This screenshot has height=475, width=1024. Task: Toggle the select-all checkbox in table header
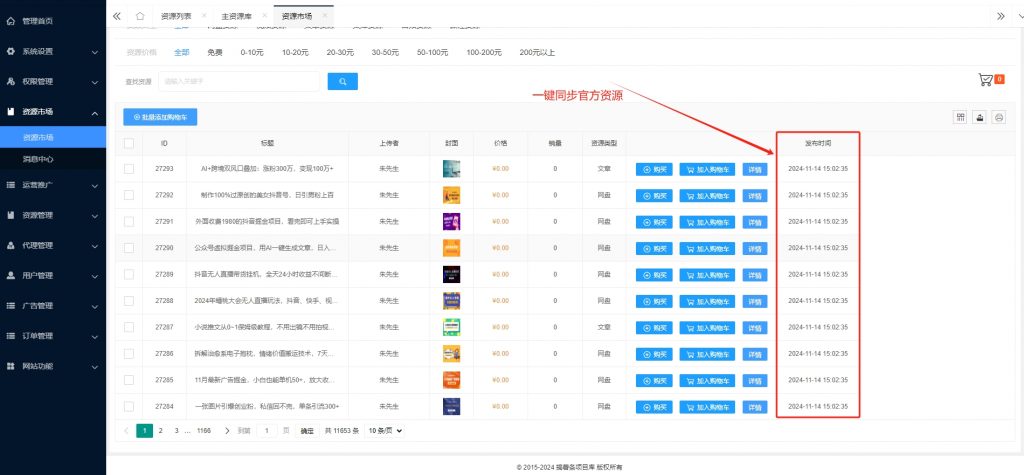click(129, 143)
